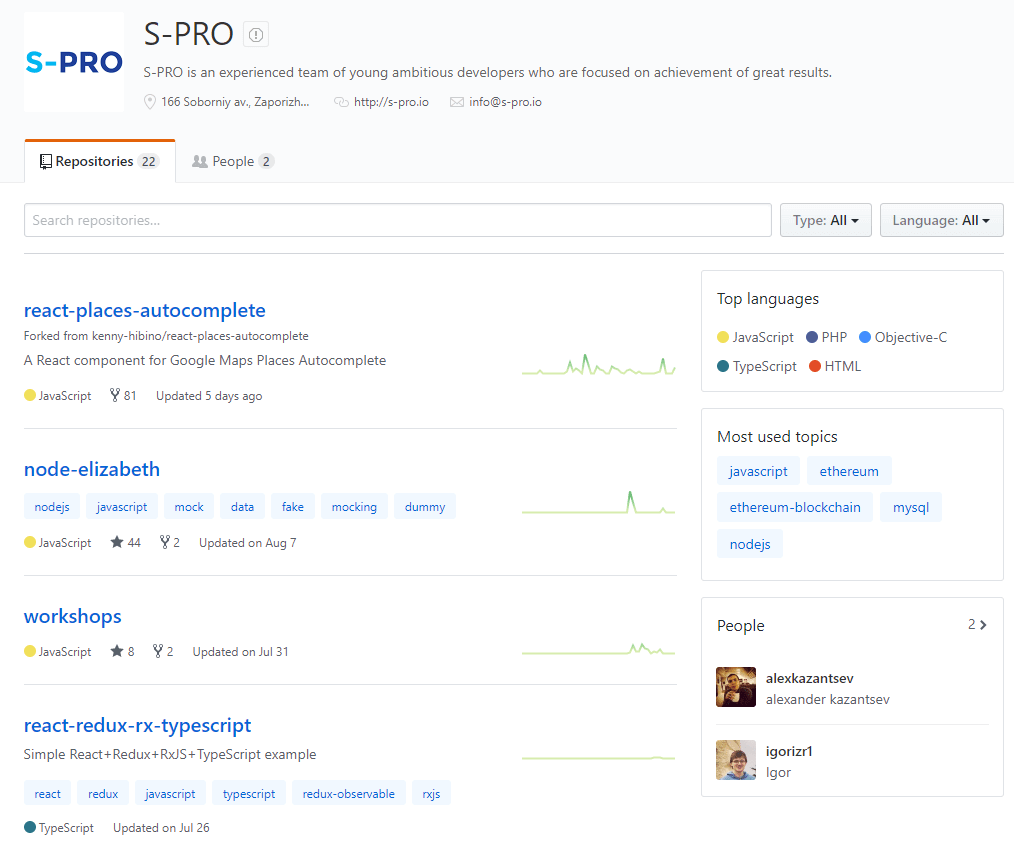Select the Repositories tab
The height and width of the screenshot is (850, 1014).
click(99, 162)
